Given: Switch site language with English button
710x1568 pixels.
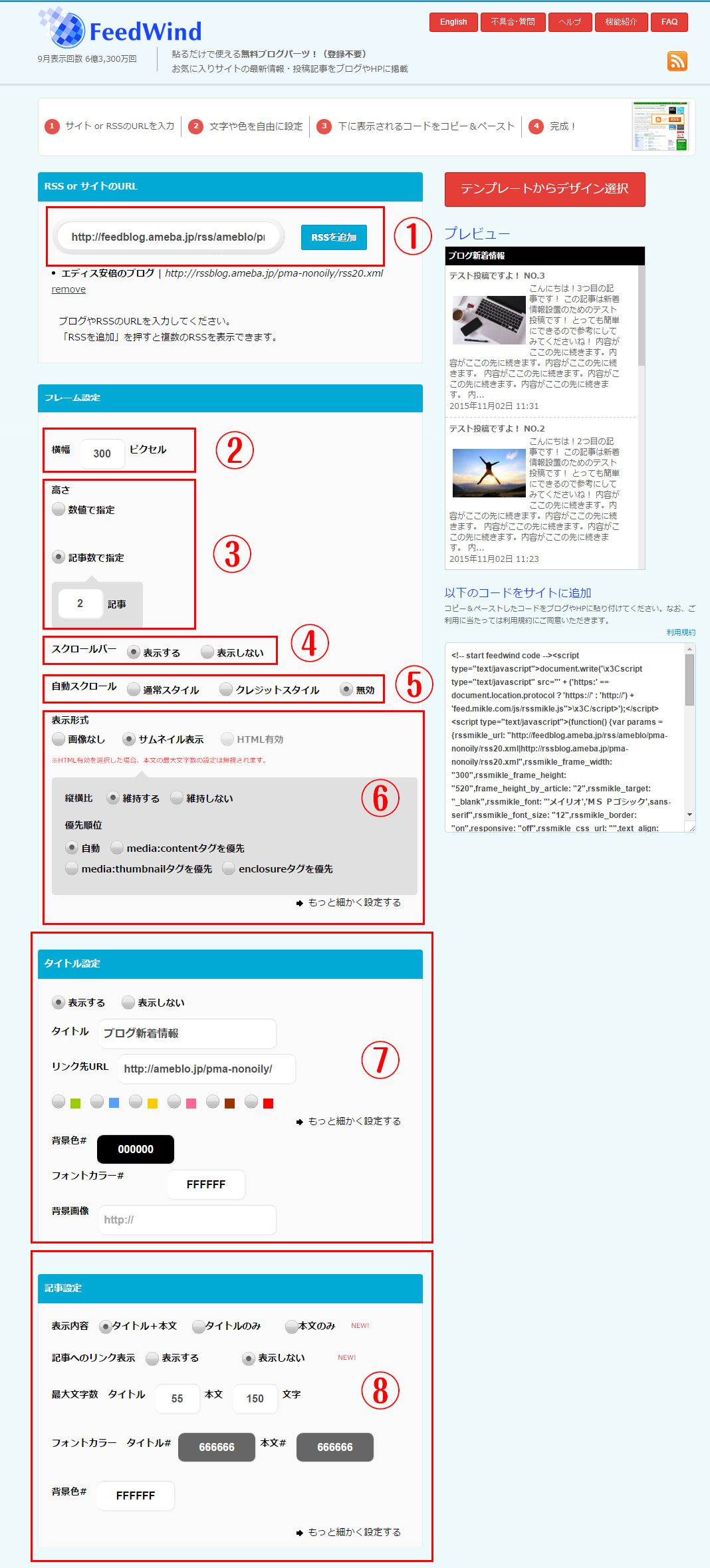Looking at the screenshot, I should click(x=453, y=22).
